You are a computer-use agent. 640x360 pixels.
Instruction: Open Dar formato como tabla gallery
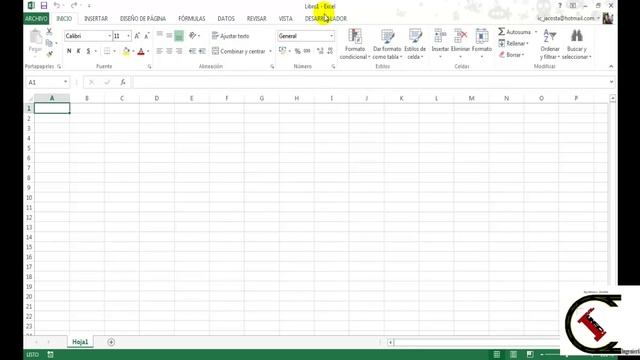[387, 44]
